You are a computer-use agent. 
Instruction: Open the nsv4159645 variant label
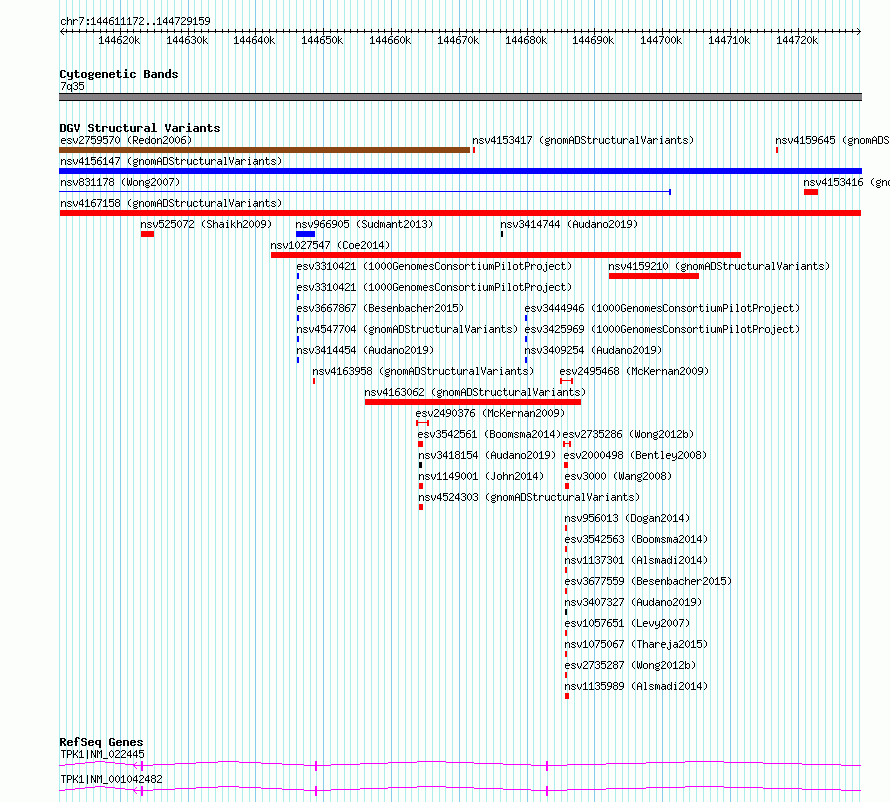coord(832,140)
